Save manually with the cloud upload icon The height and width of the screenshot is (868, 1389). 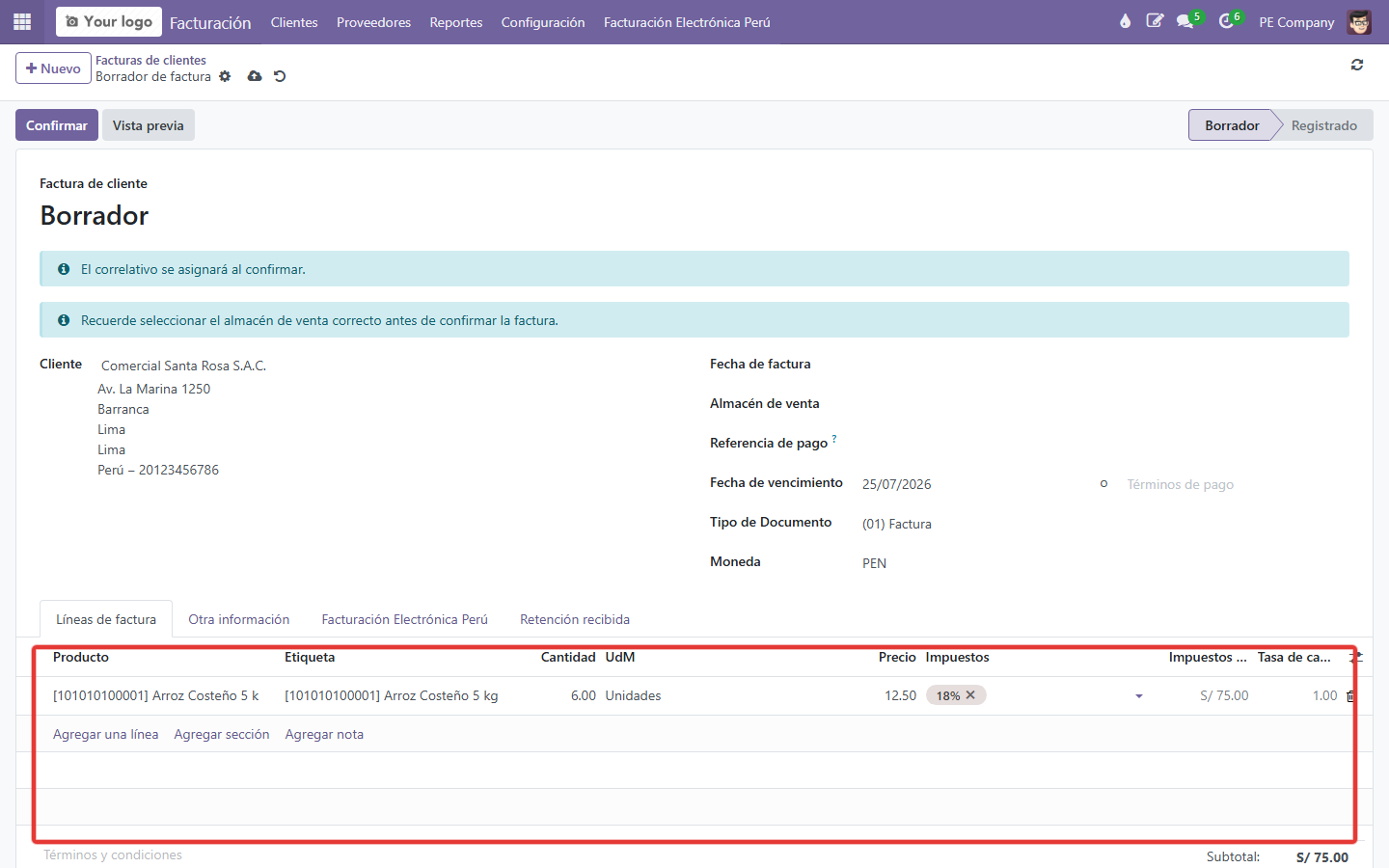[255, 76]
